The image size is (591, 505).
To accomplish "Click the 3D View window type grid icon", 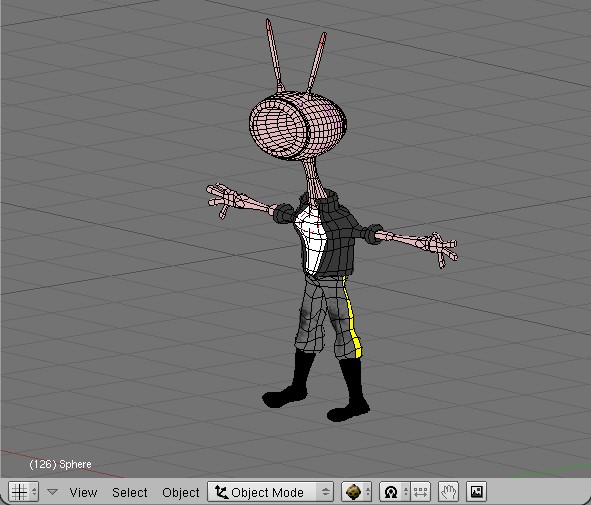I will (x=19, y=492).
